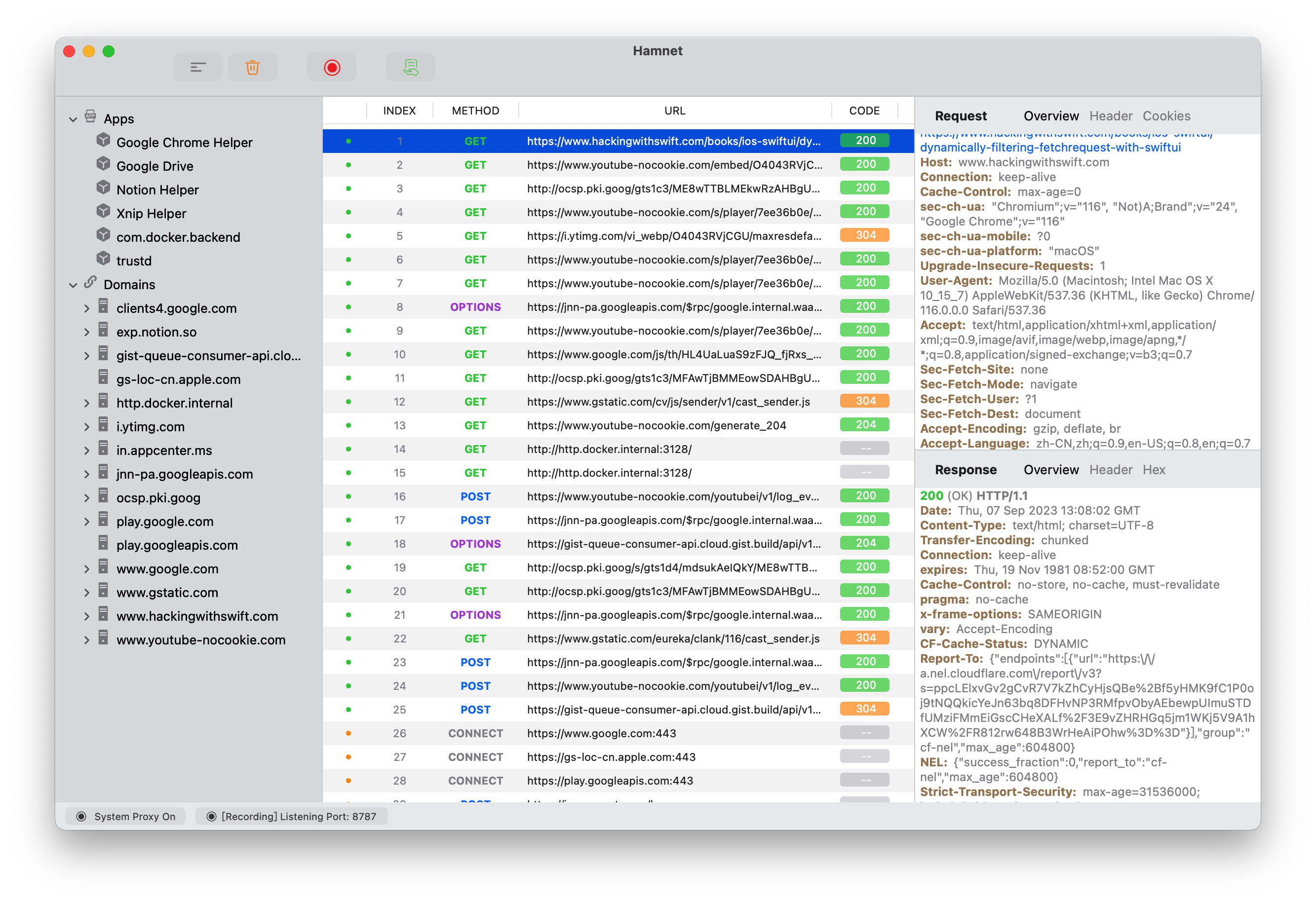Collapse the Domains tree section
Image resolution: width=1316 pixels, height=903 pixels.
(73, 285)
